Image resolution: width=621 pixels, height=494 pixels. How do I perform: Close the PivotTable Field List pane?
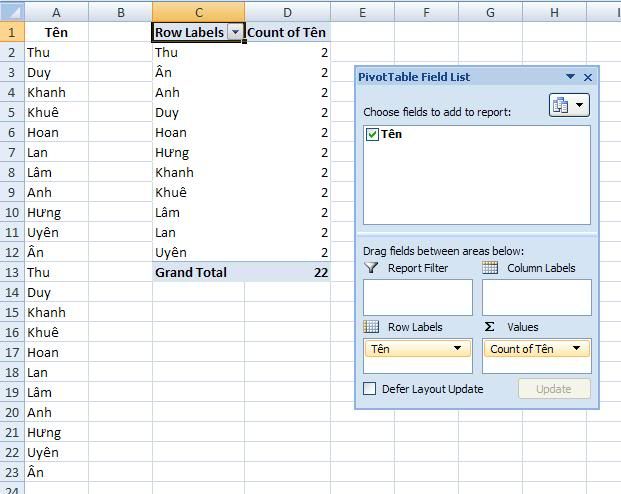tap(588, 77)
